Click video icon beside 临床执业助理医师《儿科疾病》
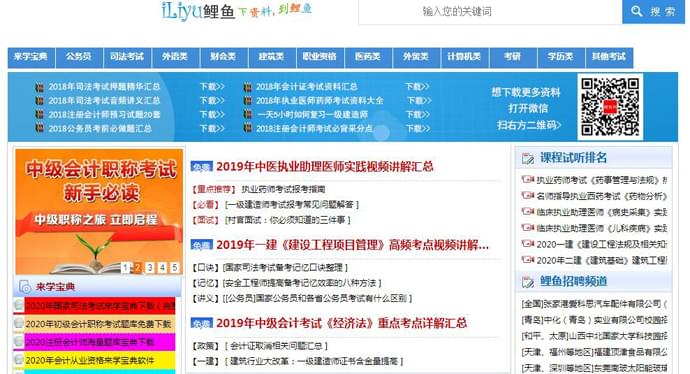 pos(527,227)
